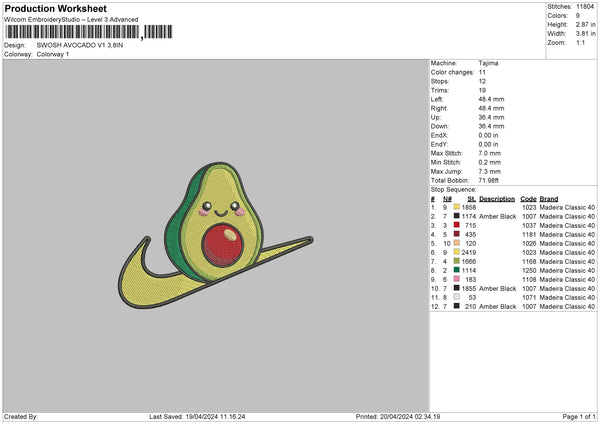Click thread code '1037' in row 3
Screen dimensions: 600x424
point(529,225)
